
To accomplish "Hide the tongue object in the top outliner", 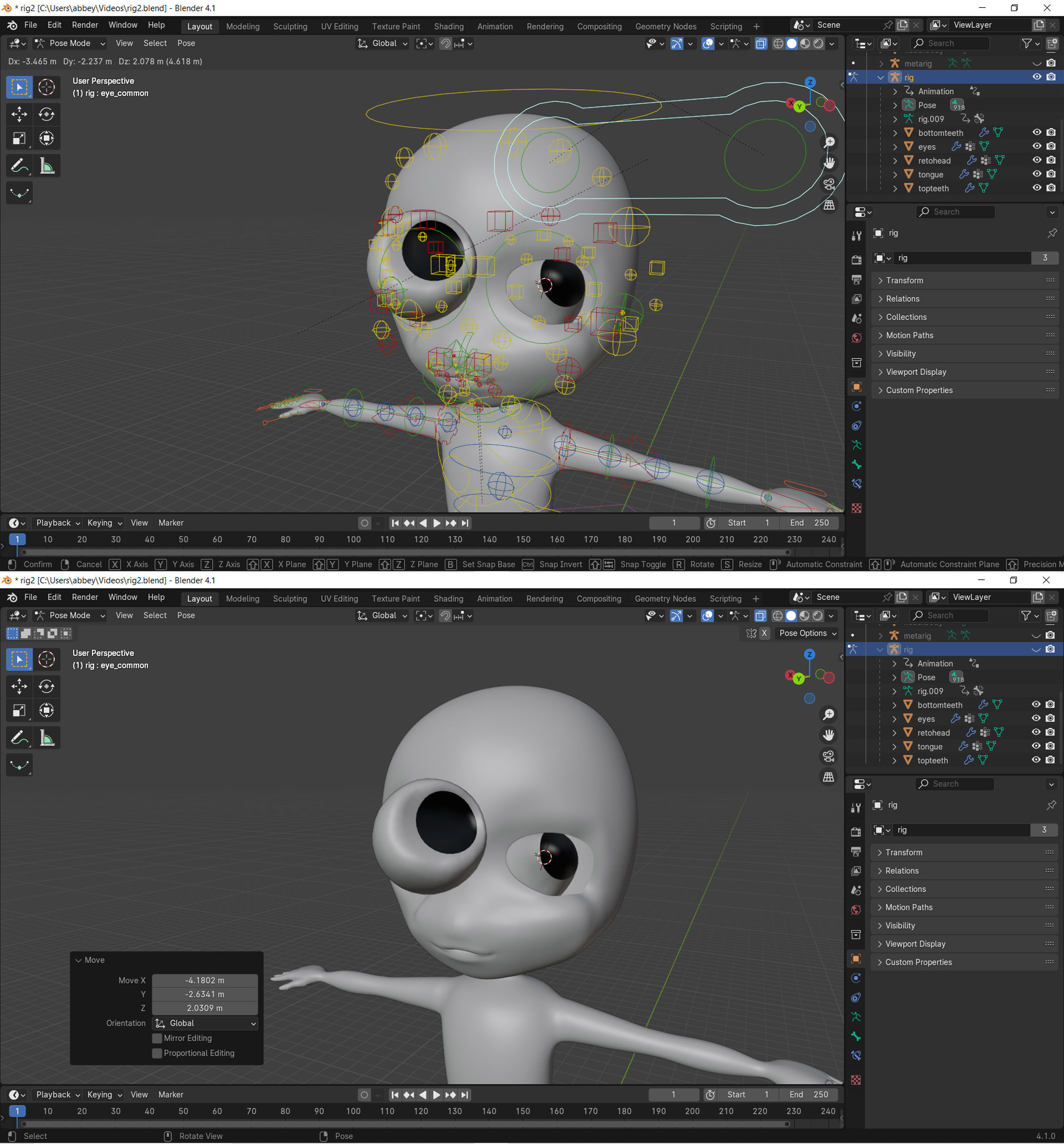I will pyautogui.click(x=1037, y=174).
